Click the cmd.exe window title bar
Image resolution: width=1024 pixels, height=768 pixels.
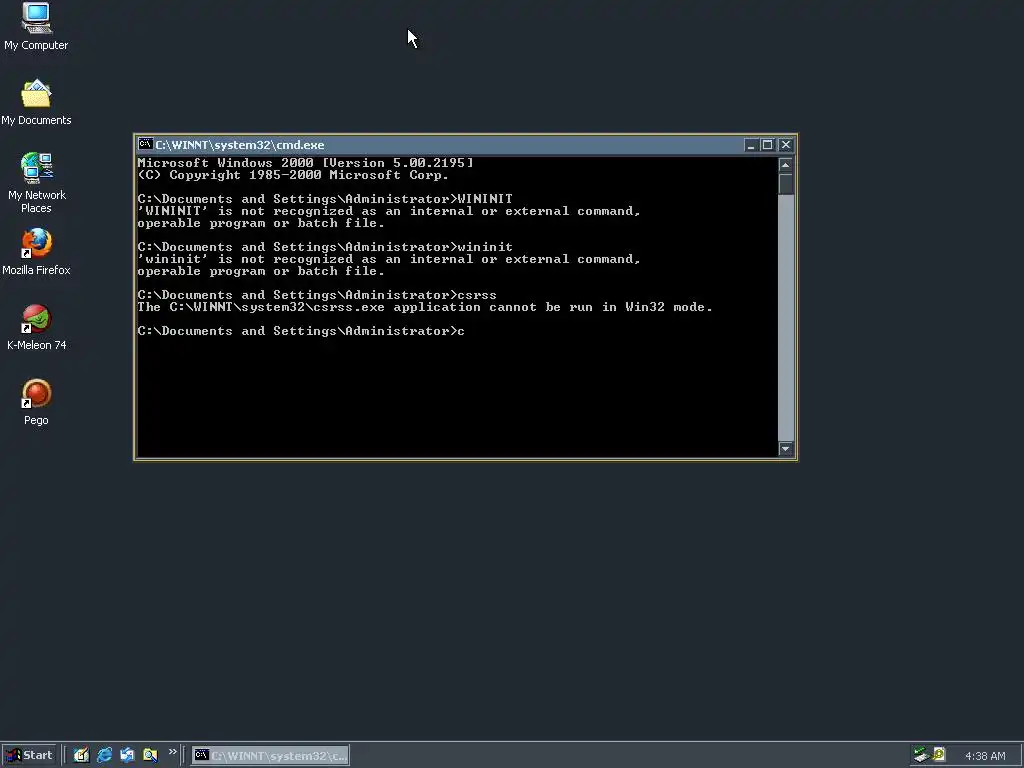coord(447,144)
